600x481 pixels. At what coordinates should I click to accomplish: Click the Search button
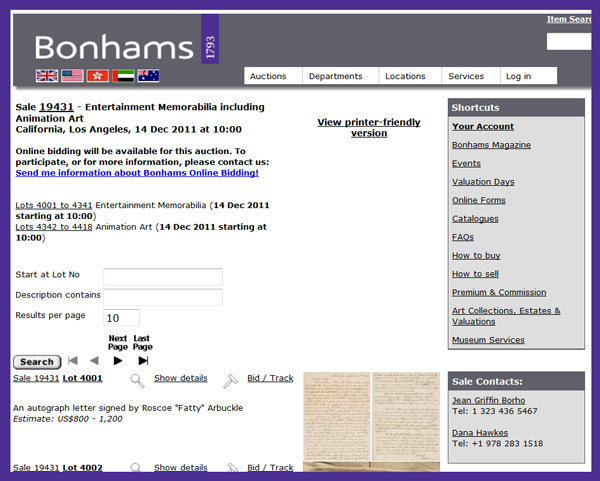tap(37, 362)
